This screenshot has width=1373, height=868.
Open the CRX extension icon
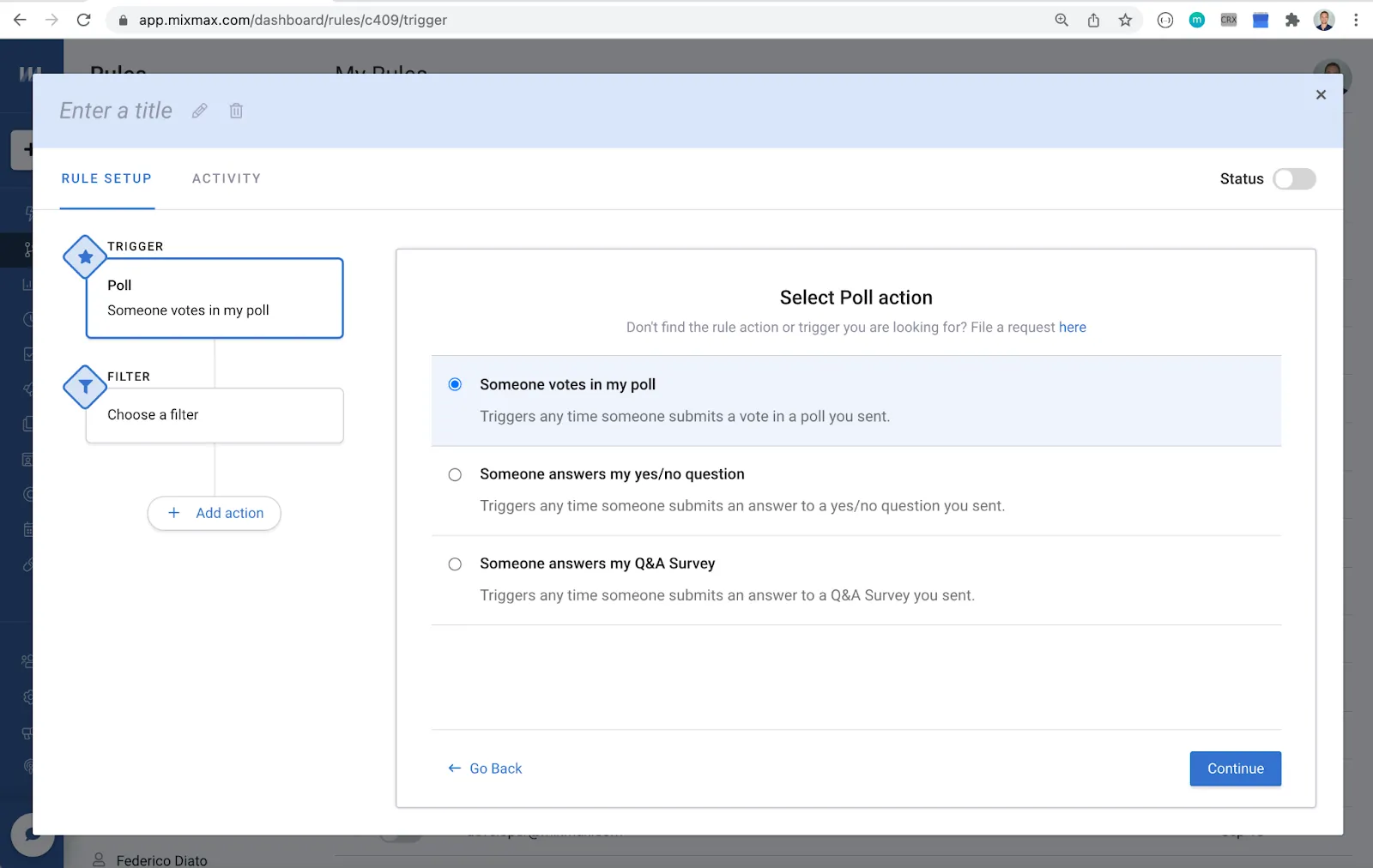(1229, 20)
